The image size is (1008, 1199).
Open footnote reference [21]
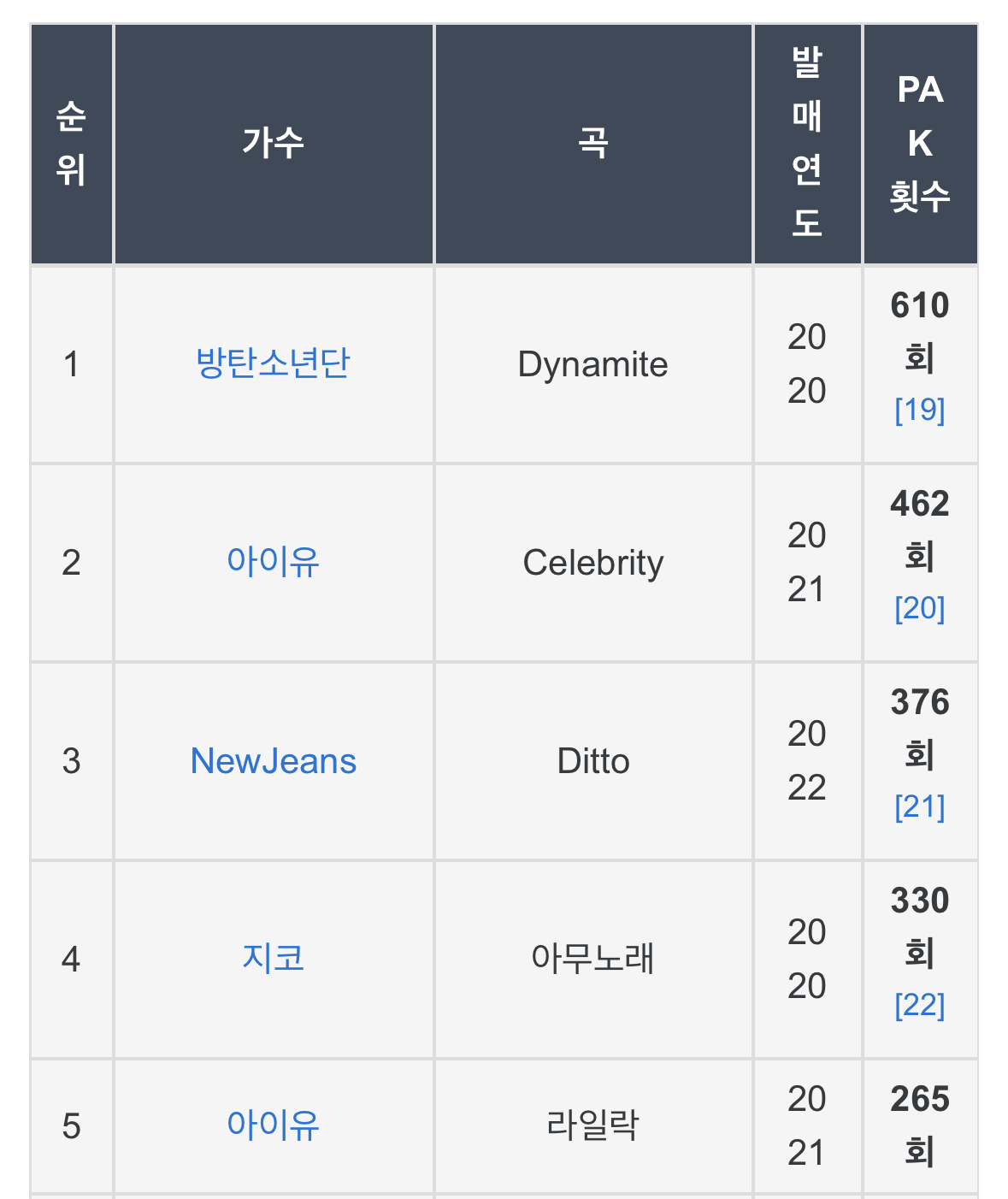920,807
